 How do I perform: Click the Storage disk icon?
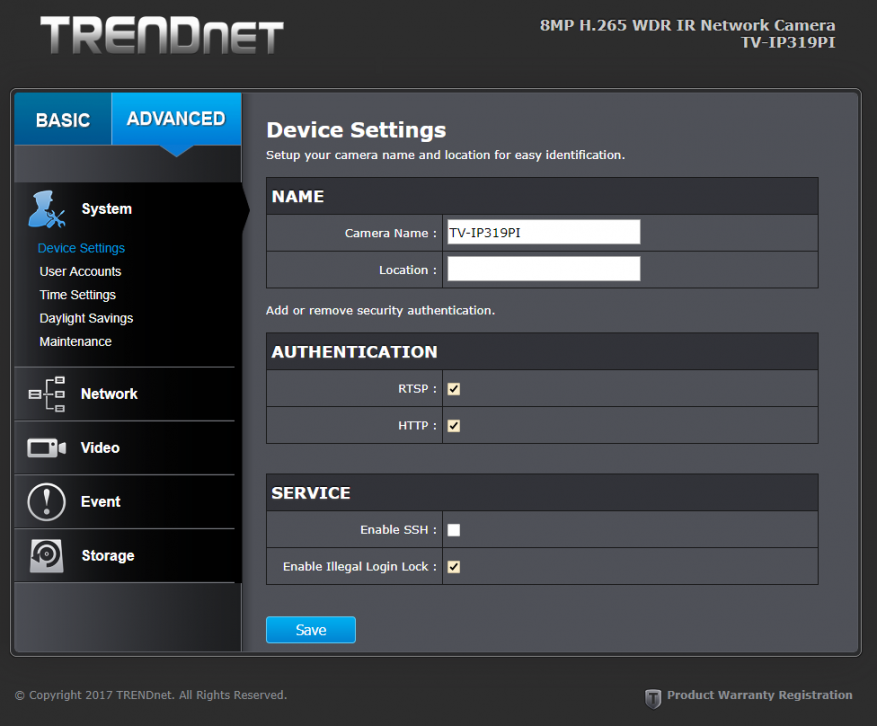46,555
